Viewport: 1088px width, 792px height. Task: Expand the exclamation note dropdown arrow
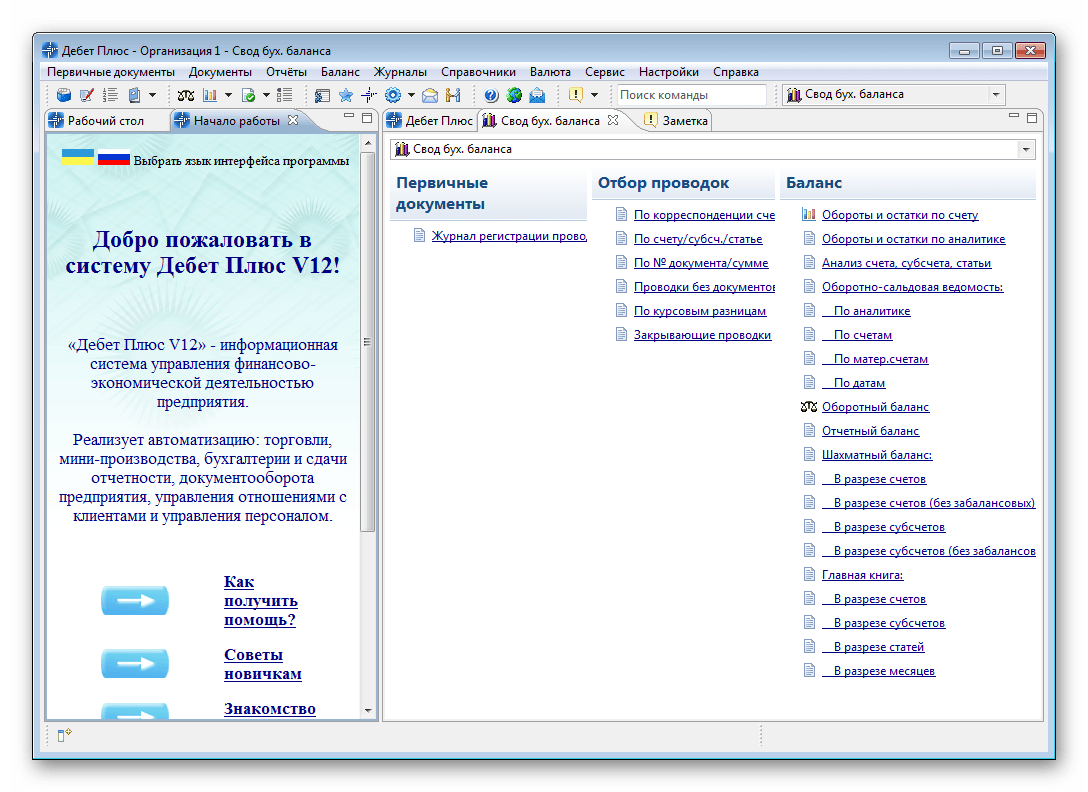click(x=594, y=95)
